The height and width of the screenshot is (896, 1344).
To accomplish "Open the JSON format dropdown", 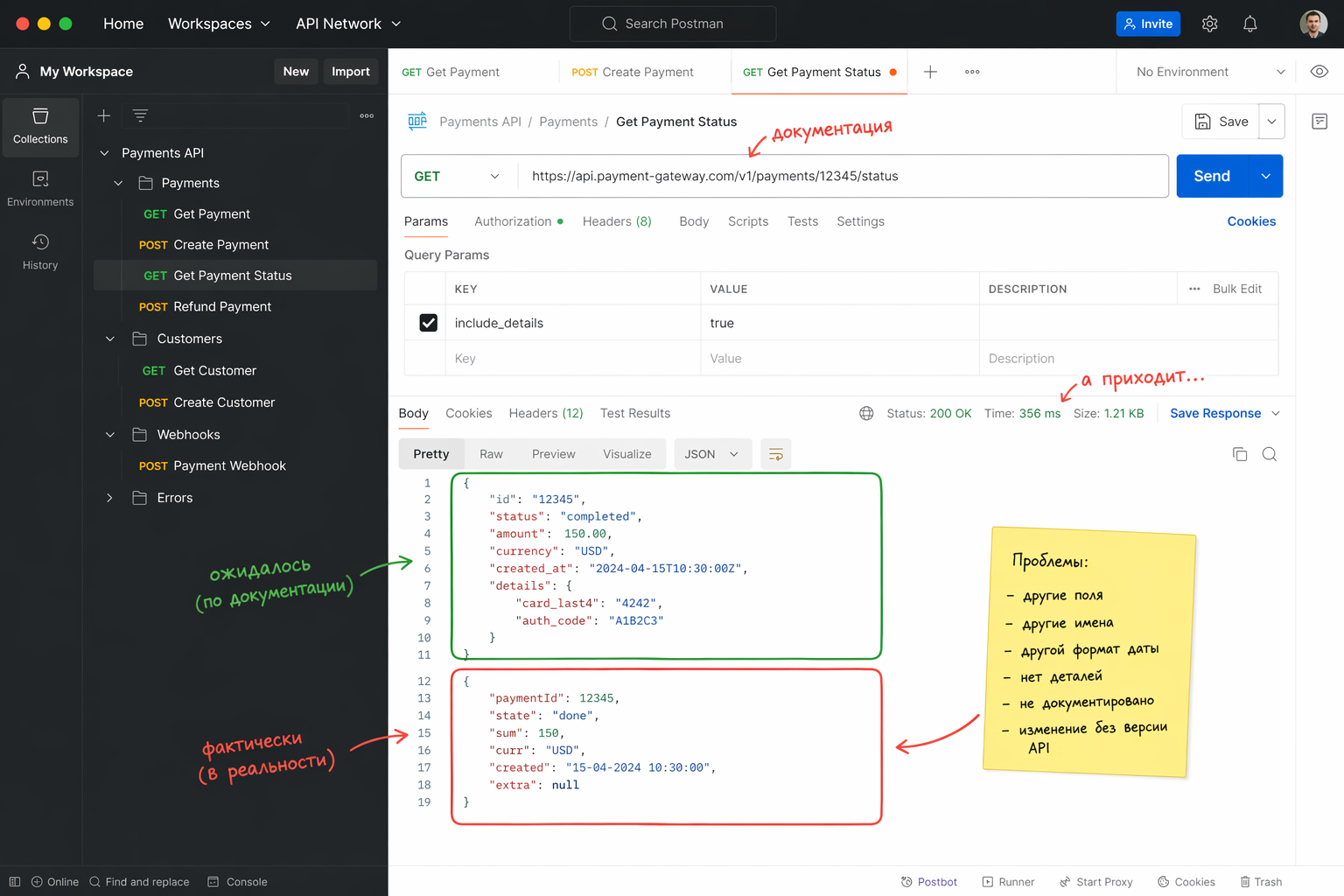I will (711, 454).
